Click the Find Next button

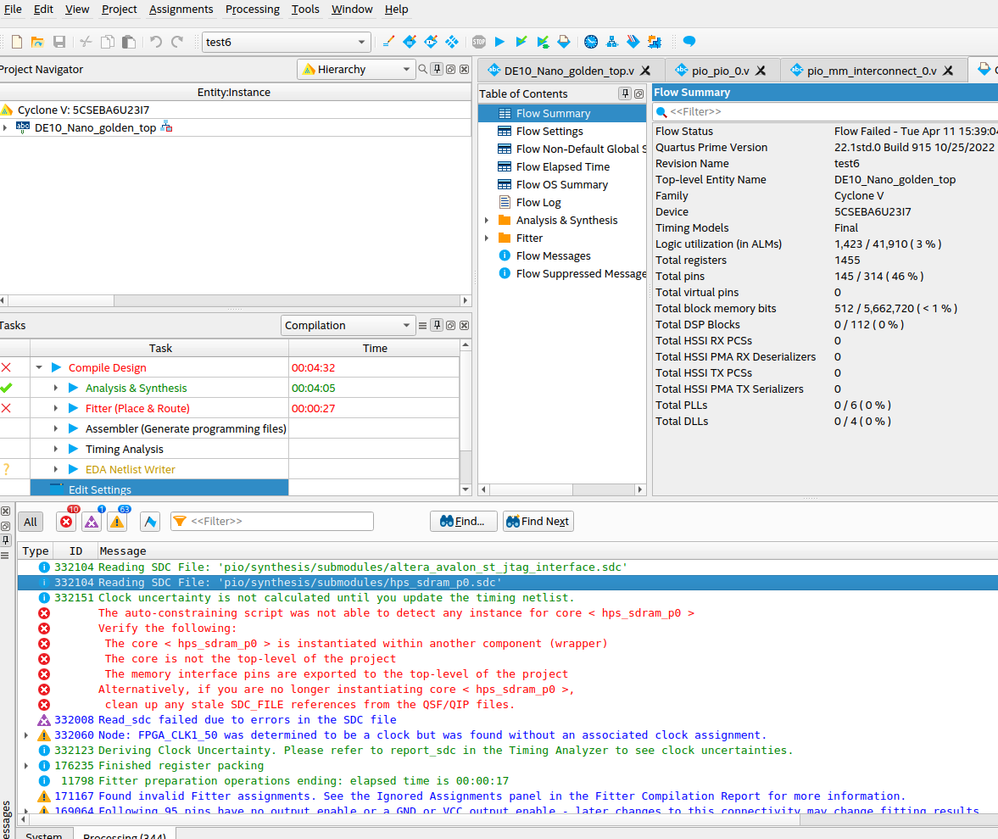coord(538,521)
